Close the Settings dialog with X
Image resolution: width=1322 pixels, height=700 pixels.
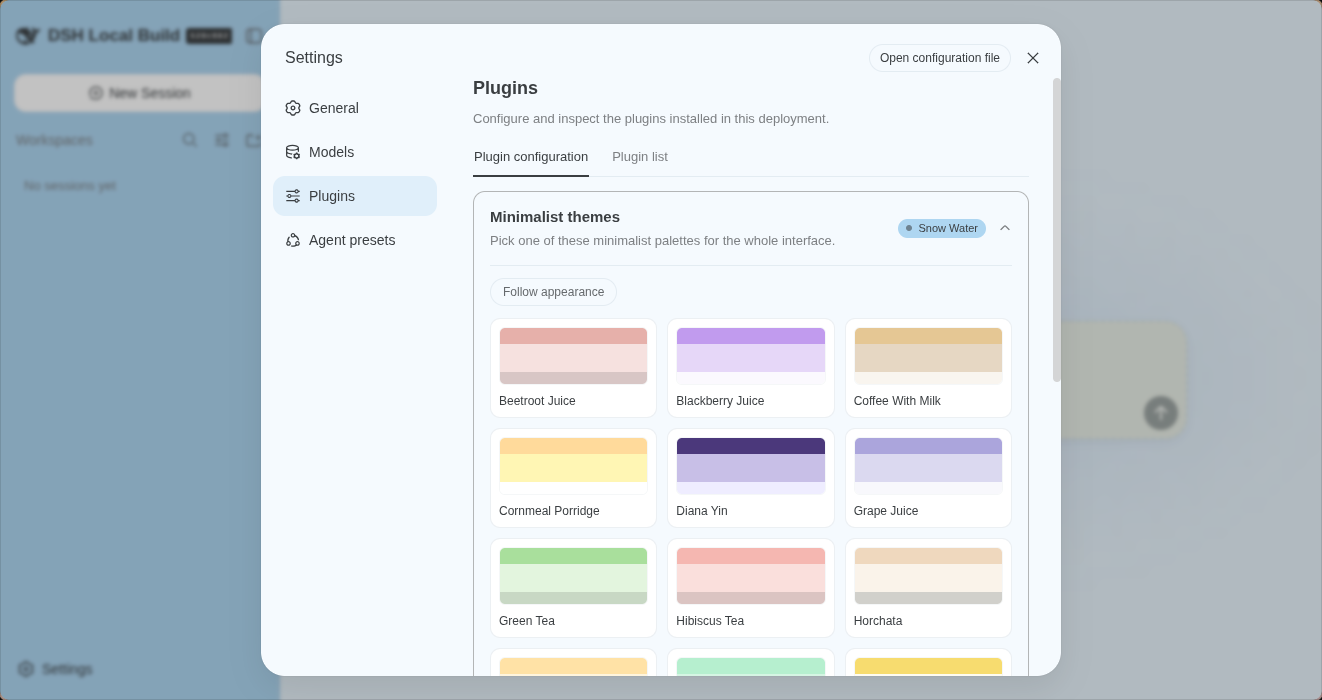pyautogui.click(x=1033, y=58)
